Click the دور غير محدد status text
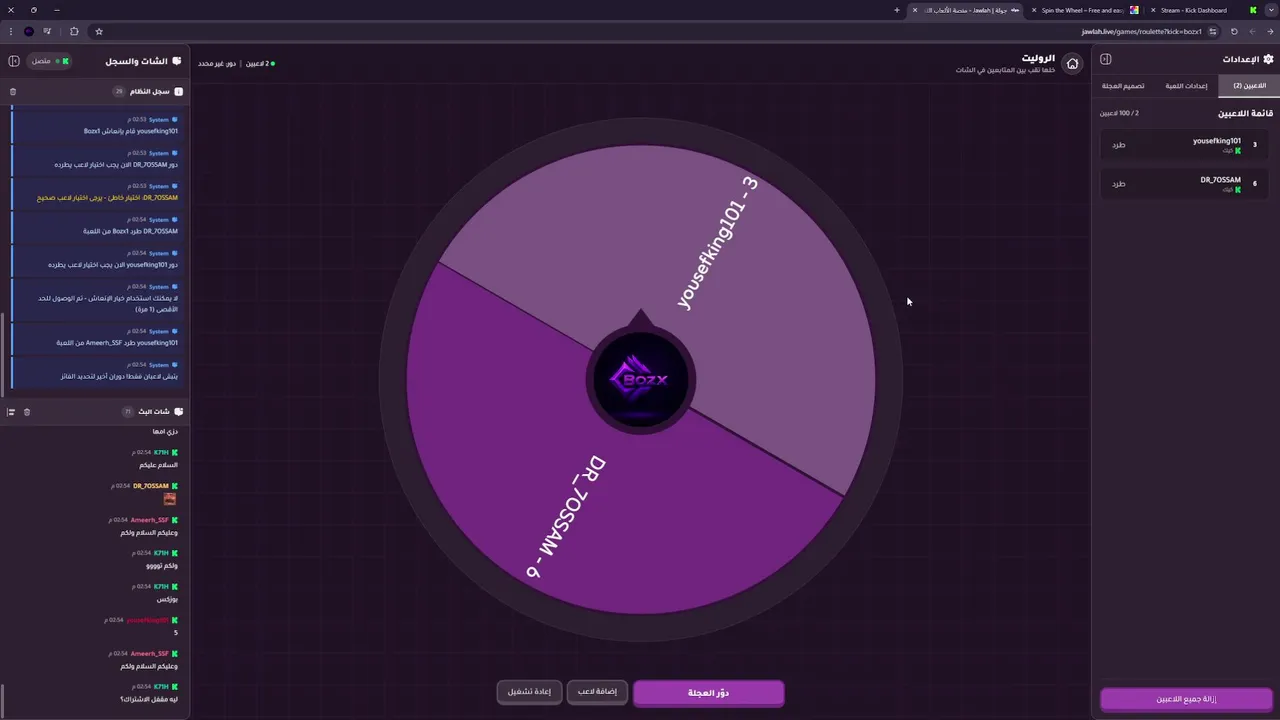The image size is (1280, 720). point(217,64)
